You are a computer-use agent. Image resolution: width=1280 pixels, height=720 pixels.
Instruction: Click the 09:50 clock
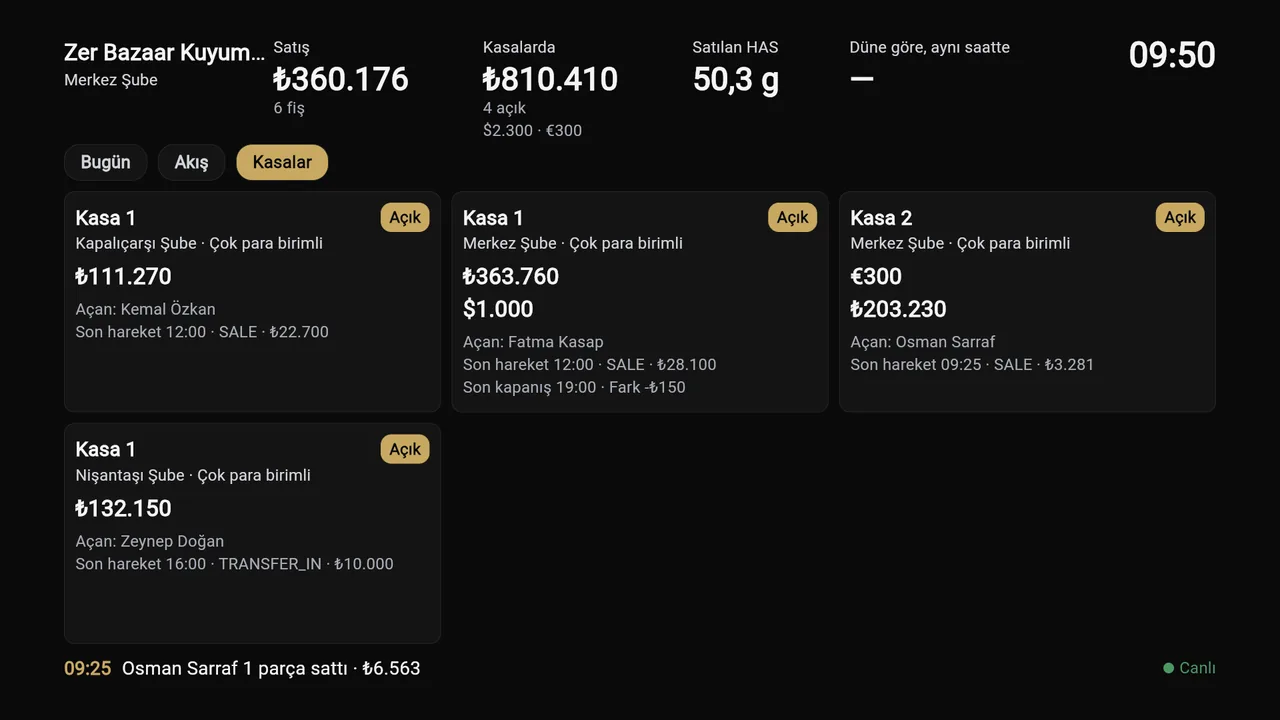coord(1172,55)
